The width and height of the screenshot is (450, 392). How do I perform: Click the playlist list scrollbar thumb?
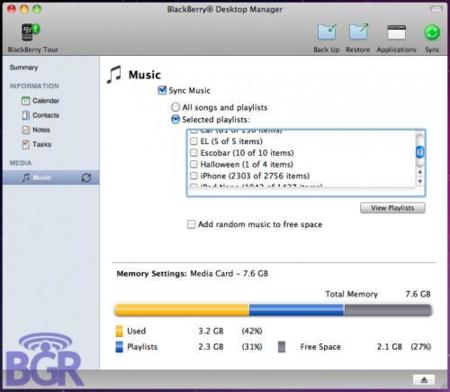(420, 152)
